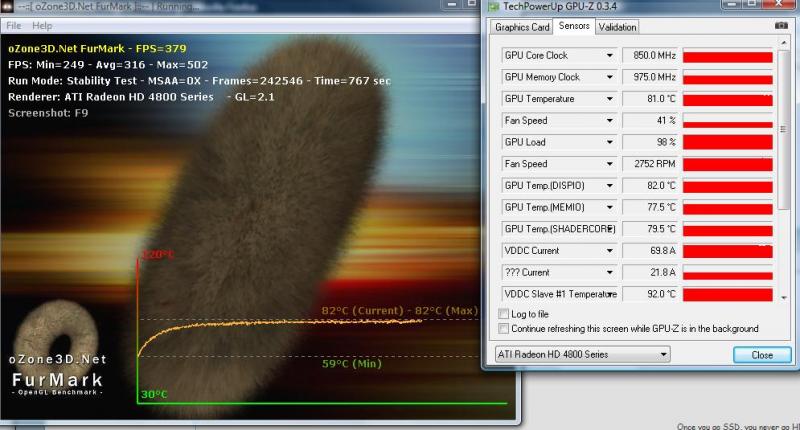The width and height of the screenshot is (800, 430).
Task: Click the scroll down arrow in sensors list
Action: 783,297
